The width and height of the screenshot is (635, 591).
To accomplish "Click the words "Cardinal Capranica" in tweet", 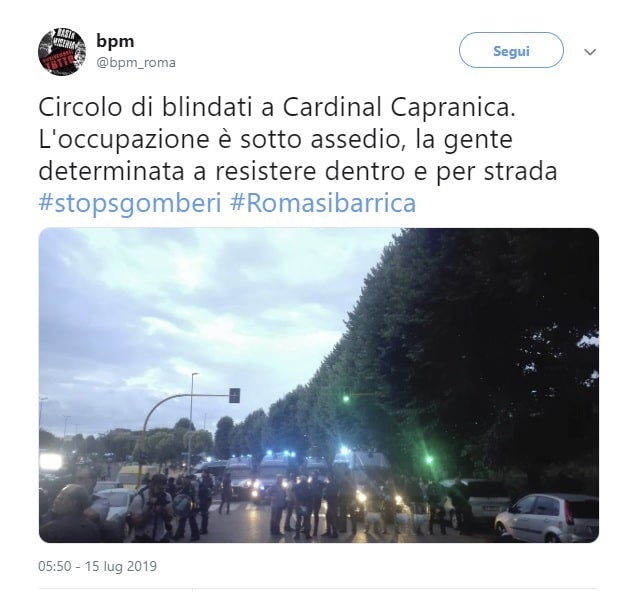I will coord(399,107).
